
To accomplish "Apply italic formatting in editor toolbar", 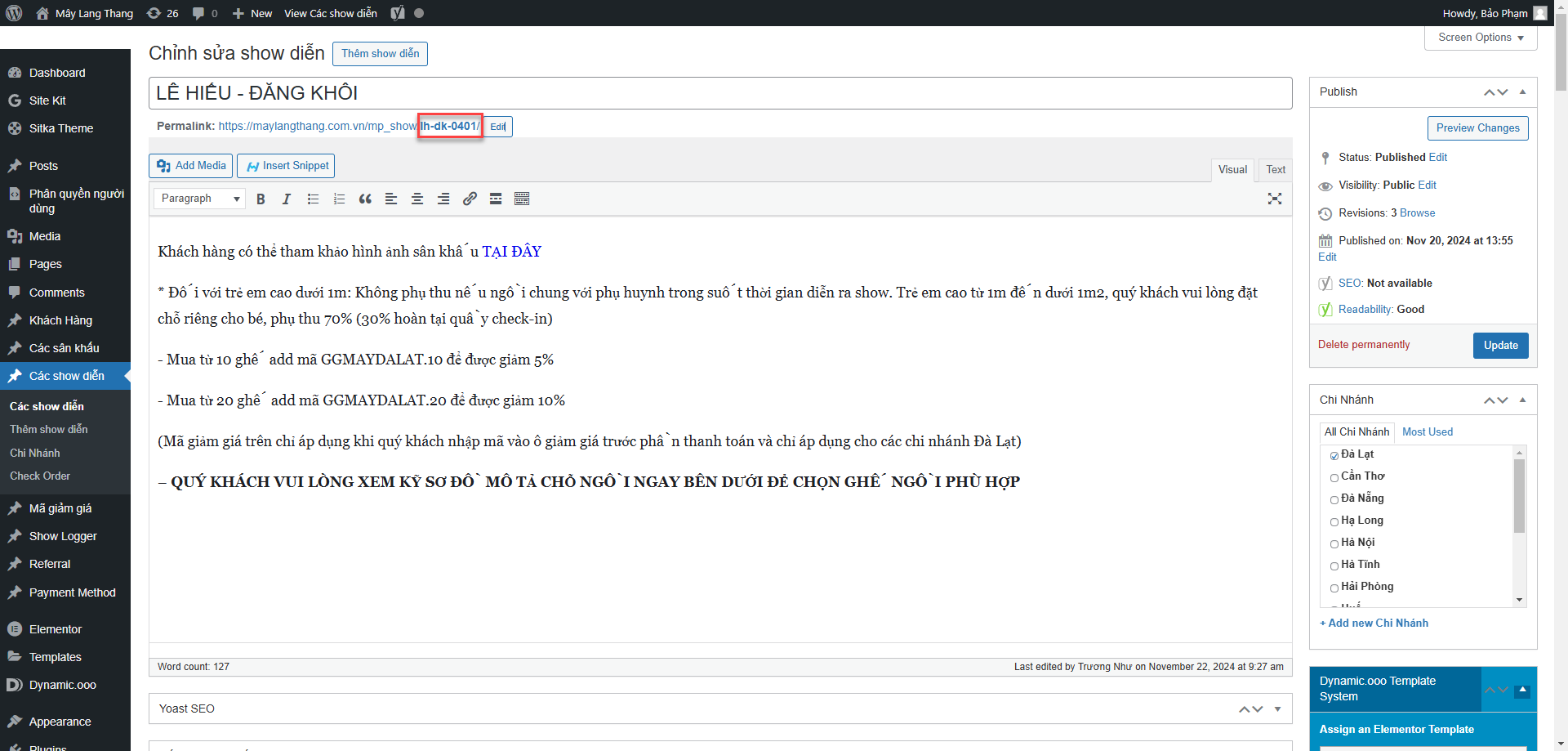I will (287, 199).
